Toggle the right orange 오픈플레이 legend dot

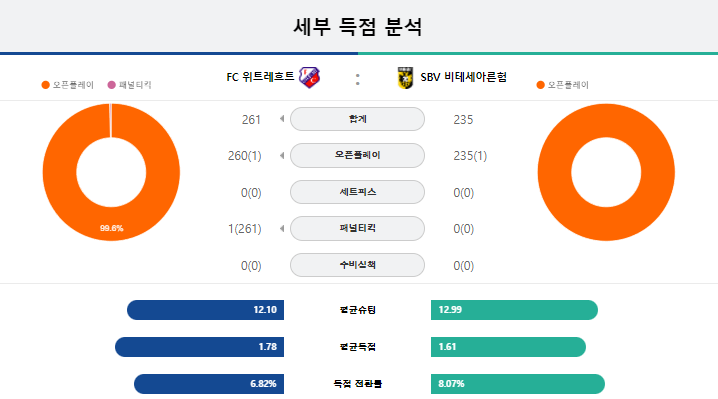[x=540, y=85]
